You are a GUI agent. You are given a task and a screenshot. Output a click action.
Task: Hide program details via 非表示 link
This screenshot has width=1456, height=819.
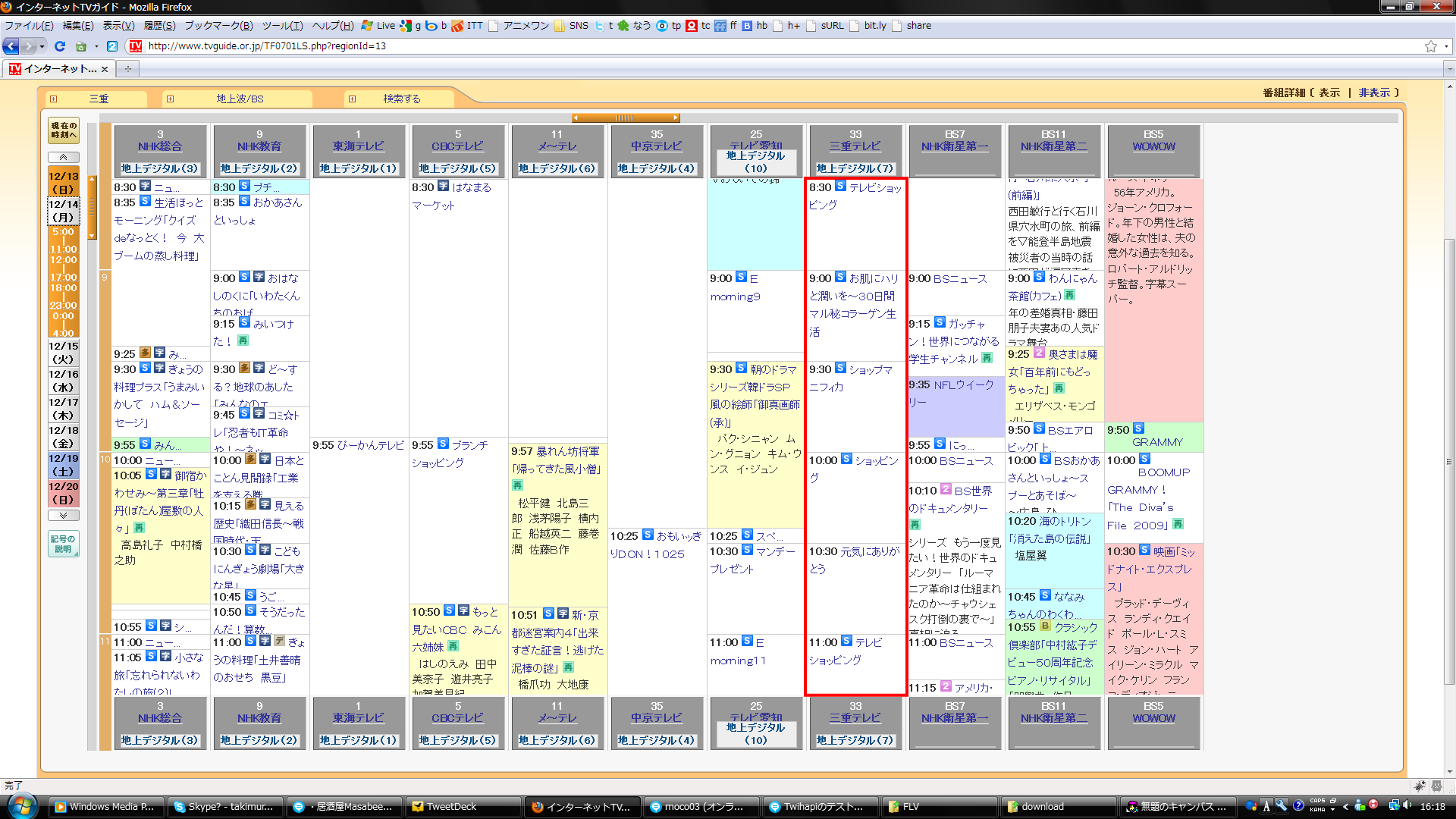pos(1374,93)
